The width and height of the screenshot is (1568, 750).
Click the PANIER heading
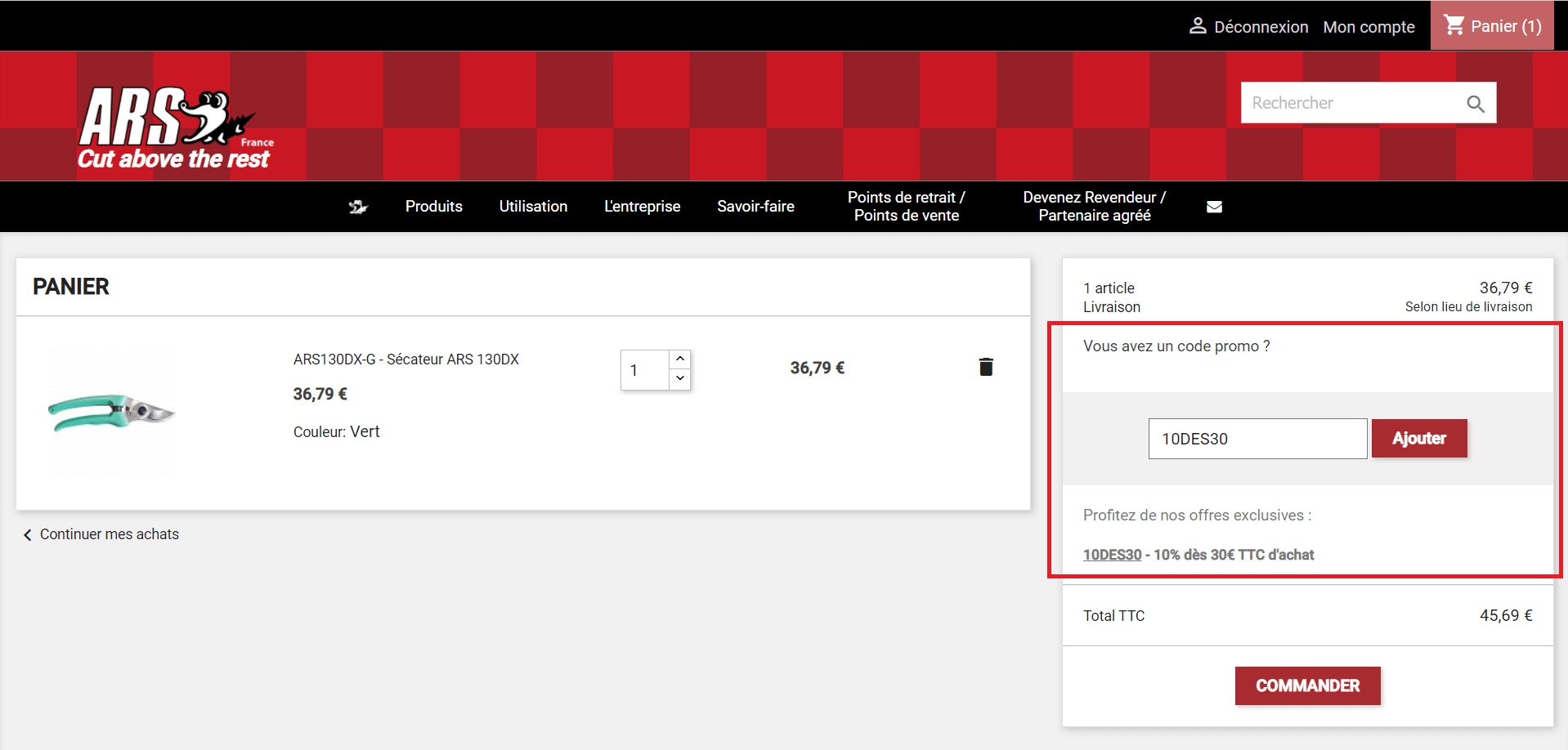click(x=71, y=287)
